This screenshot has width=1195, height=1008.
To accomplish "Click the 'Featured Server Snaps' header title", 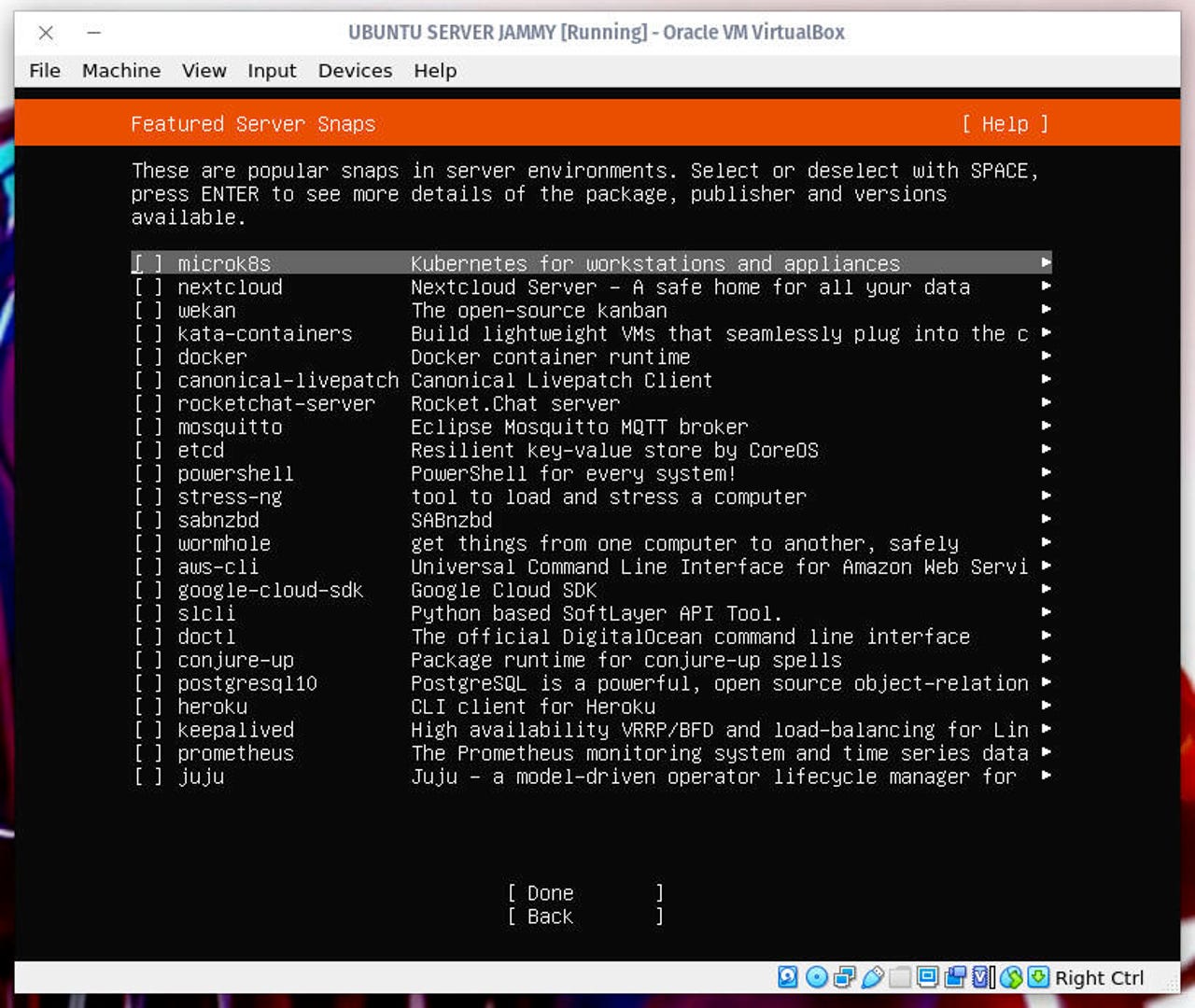I will 253,124.
